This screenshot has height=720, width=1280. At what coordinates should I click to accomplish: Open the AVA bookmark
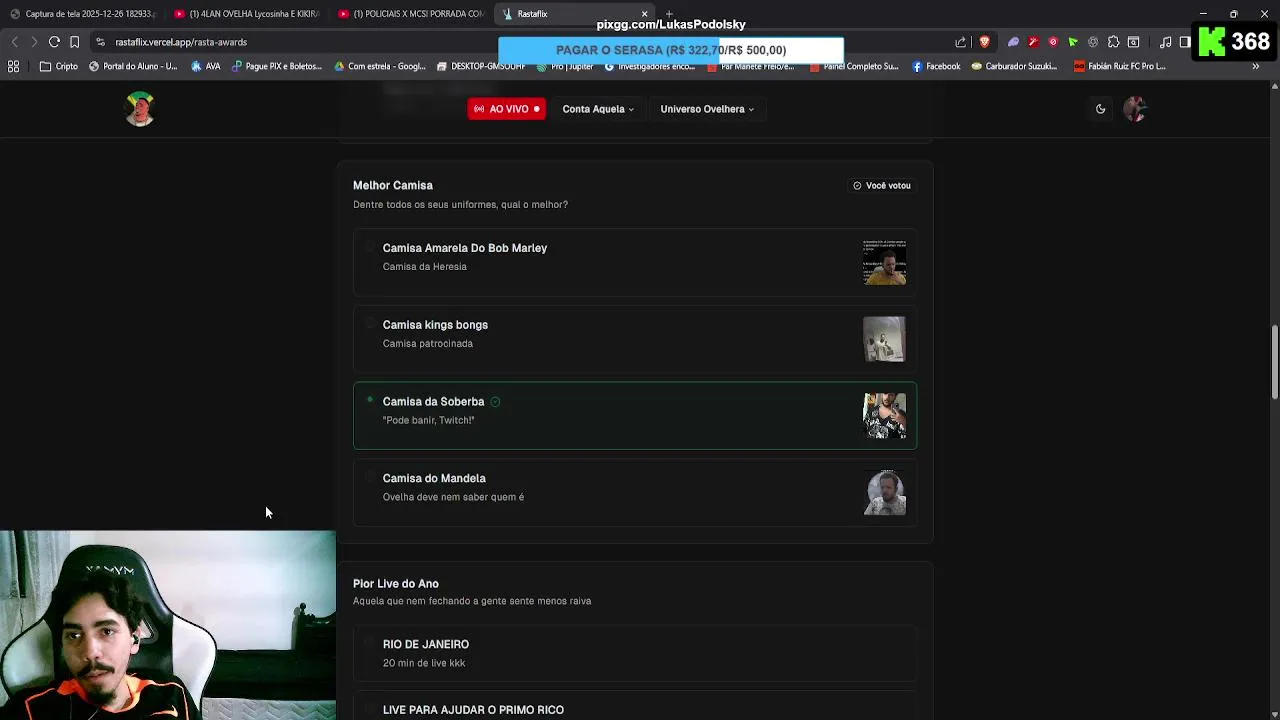click(x=206, y=66)
